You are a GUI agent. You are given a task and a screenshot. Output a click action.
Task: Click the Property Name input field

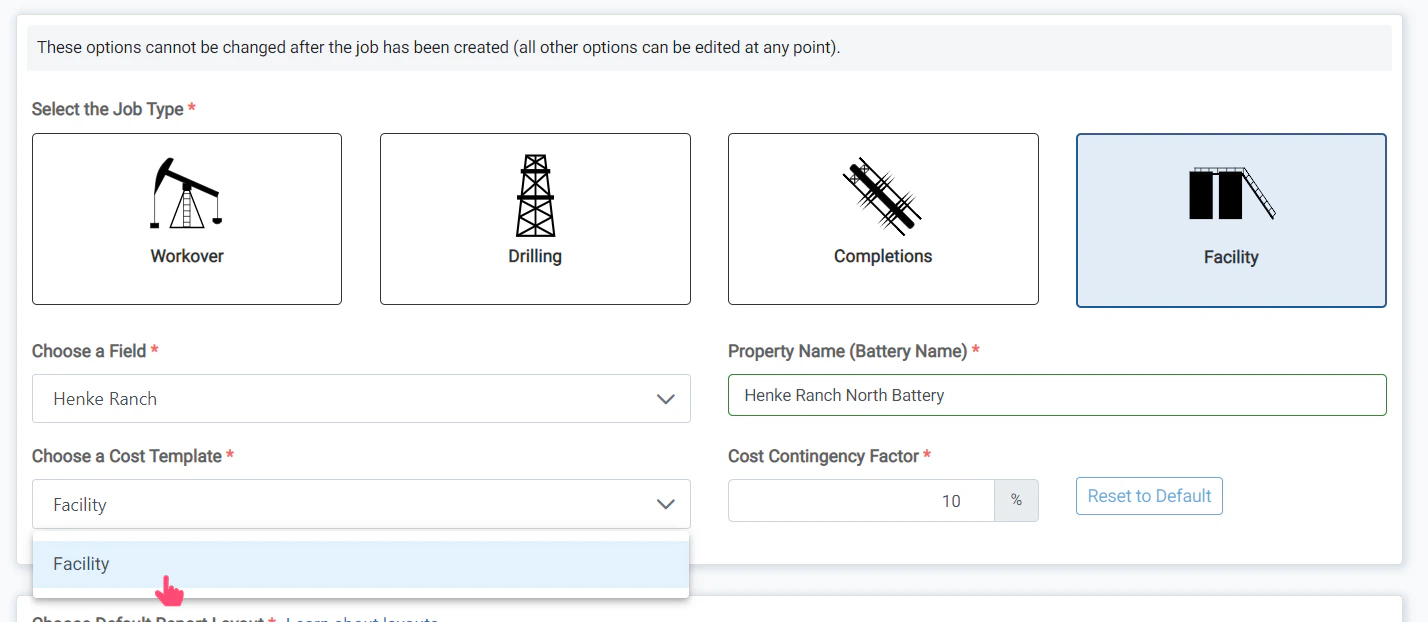coord(1056,394)
